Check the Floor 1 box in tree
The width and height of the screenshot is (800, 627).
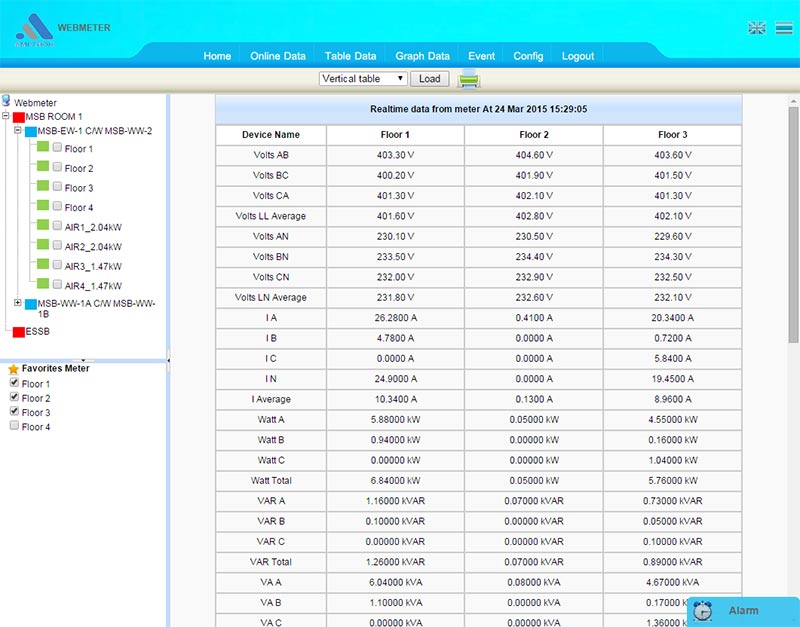(x=57, y=147)
